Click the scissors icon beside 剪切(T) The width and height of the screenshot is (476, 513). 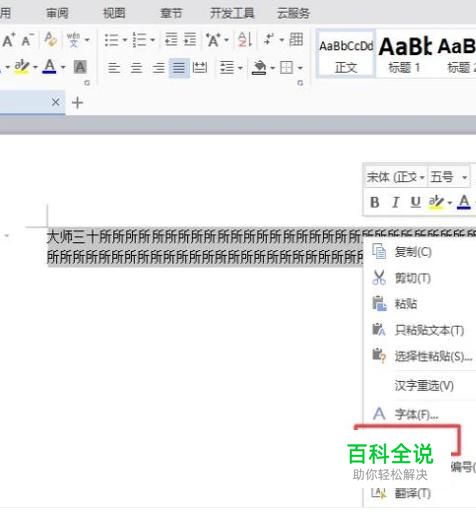pos(379,277)
